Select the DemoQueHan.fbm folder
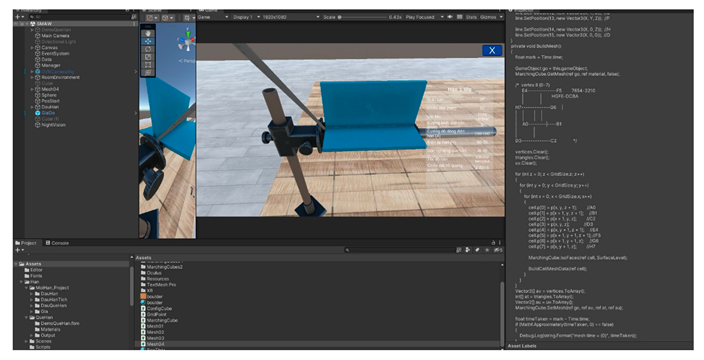Image resolution: width=704 pixels, height=360 pixels. (x=57, y=323)
